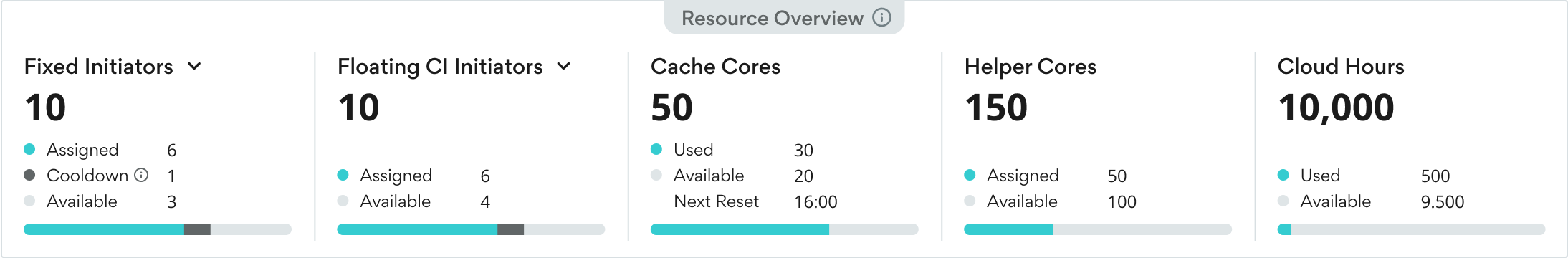
Task: Click the teal Used dot under Cloud Hours
Action: coord(1283,175)
